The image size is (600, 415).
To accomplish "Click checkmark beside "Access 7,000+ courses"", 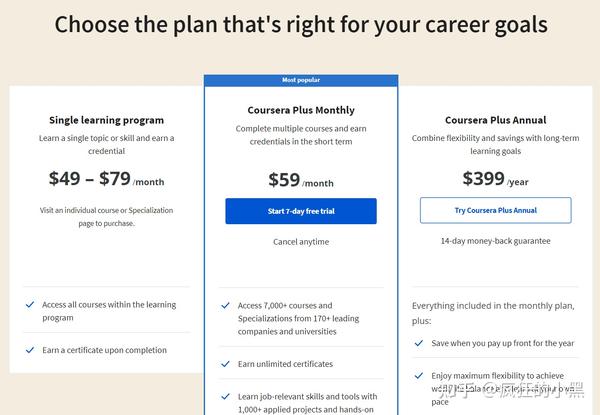I will (226, 305).
